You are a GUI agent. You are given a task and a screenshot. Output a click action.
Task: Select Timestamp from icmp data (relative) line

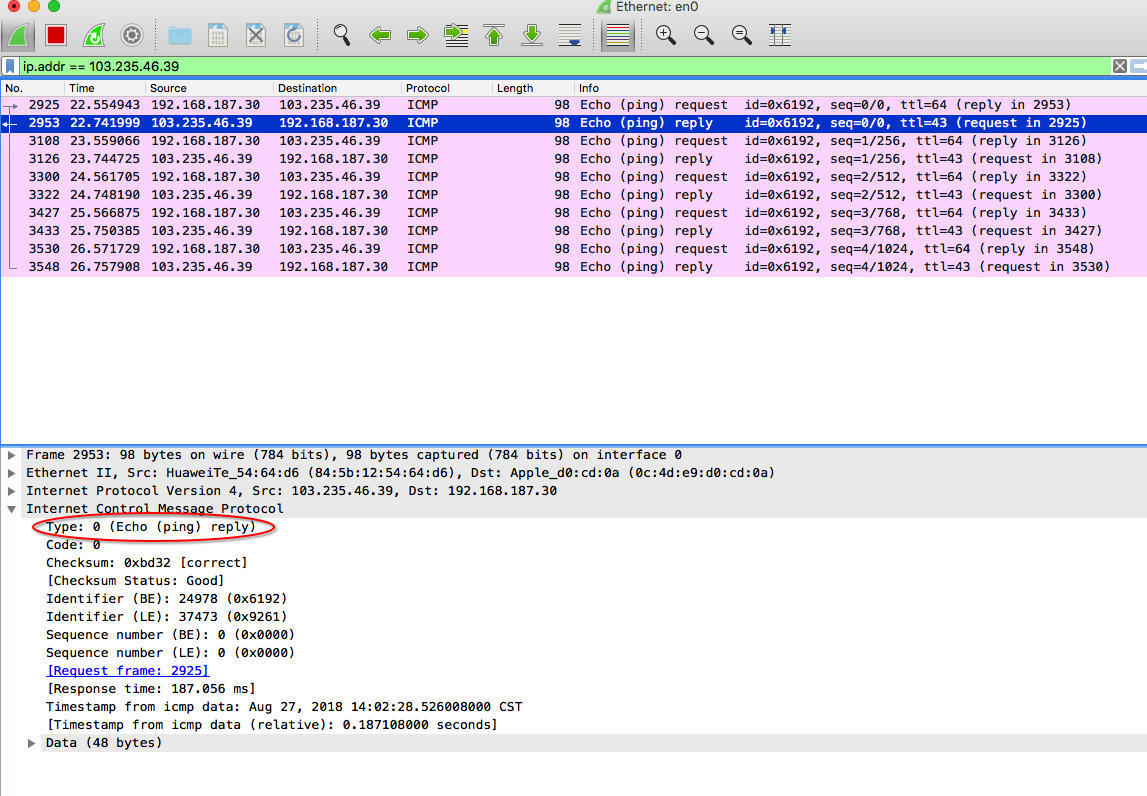click(x=272, y=725)
